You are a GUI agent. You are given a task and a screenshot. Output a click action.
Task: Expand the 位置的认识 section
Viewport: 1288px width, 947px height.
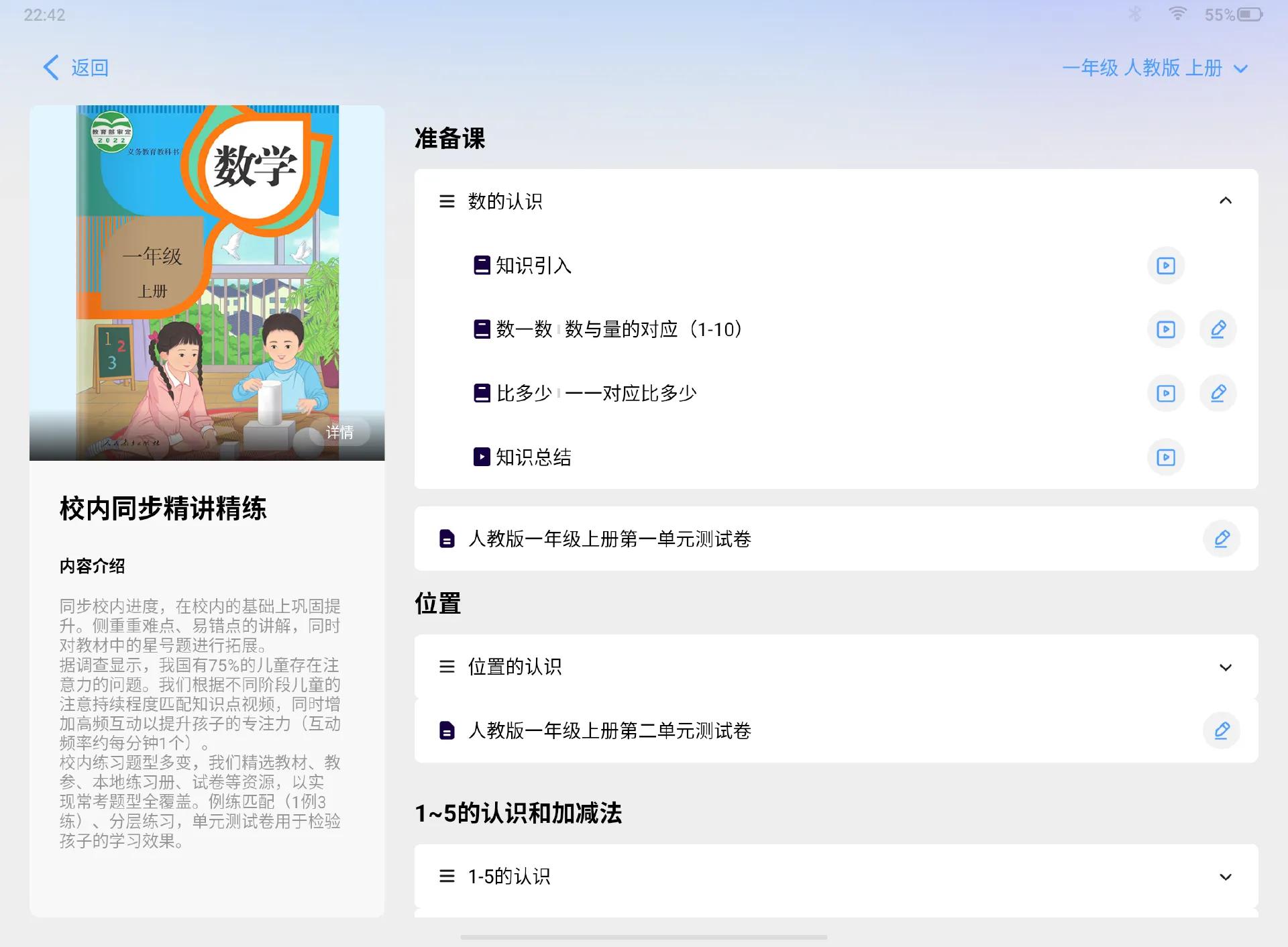click(1226, 667)
